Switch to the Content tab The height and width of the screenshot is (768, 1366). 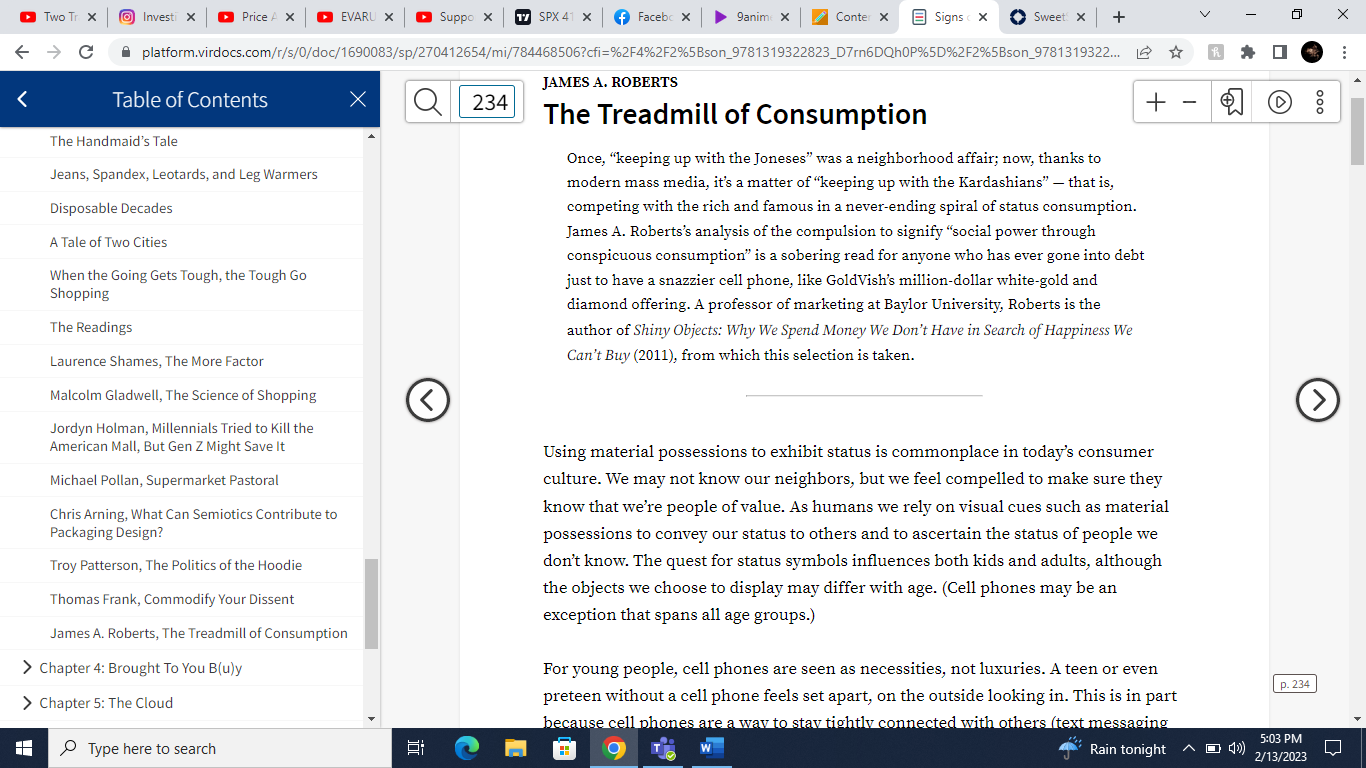click(x=848, y=17)
